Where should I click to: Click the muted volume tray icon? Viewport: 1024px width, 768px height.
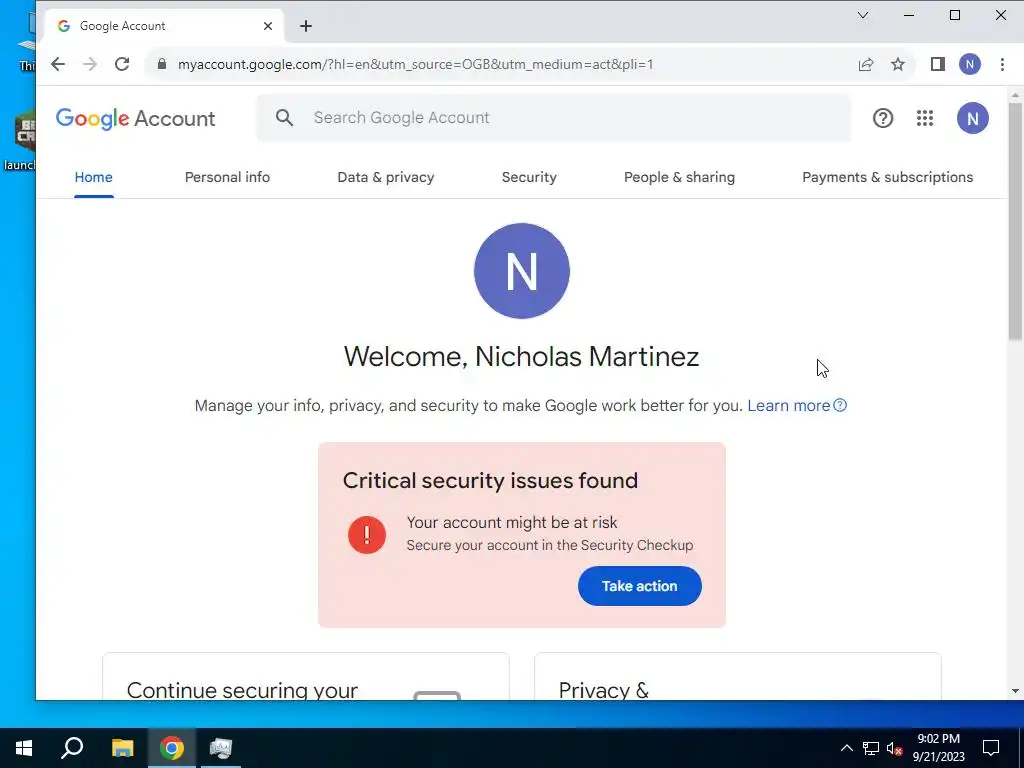895,748
